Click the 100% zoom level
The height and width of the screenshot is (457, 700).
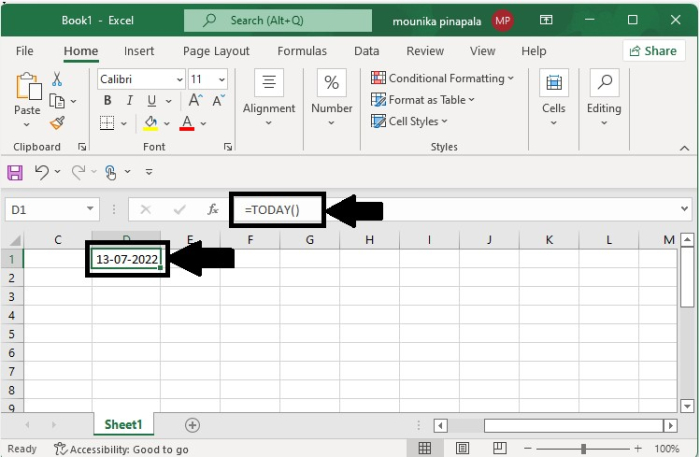(x=667, y=449)
